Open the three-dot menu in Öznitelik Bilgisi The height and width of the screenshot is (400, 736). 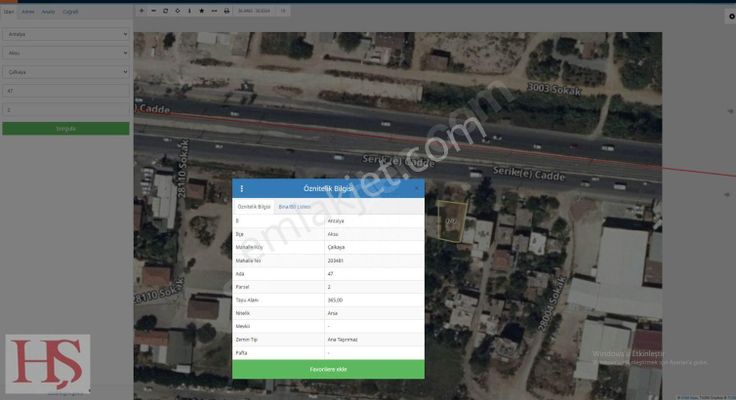tap(242, 188)
